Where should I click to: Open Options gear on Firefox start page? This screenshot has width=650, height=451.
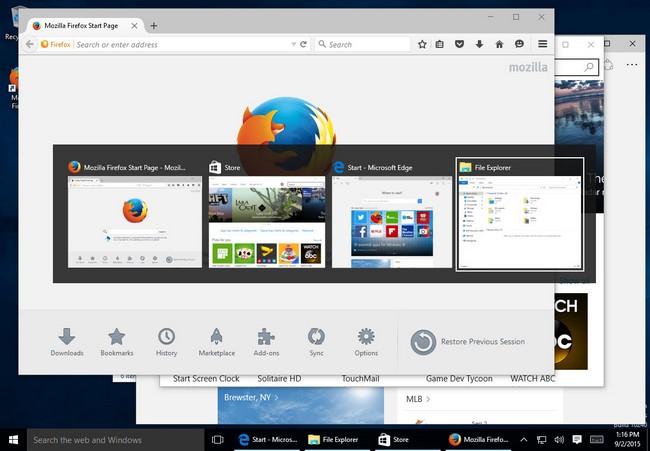click(x=366, y=342)
